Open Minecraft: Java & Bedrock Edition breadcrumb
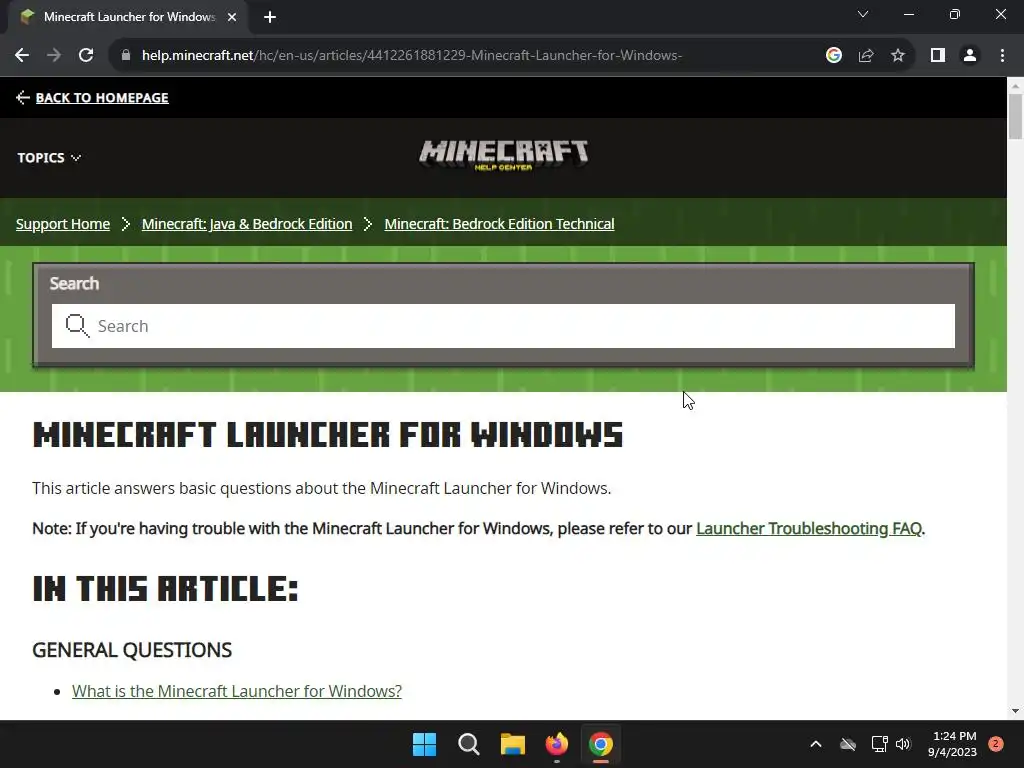Image resolution: width=1024 pixels, height=768 pixels. coord(247,224)
